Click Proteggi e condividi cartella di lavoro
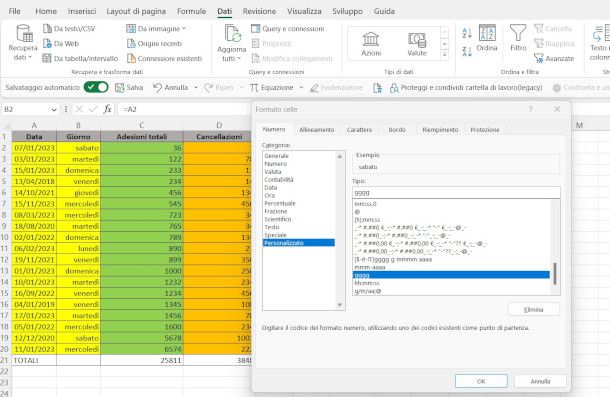The image size is (610, 397). pyautogui.click(x=466, y=88)
